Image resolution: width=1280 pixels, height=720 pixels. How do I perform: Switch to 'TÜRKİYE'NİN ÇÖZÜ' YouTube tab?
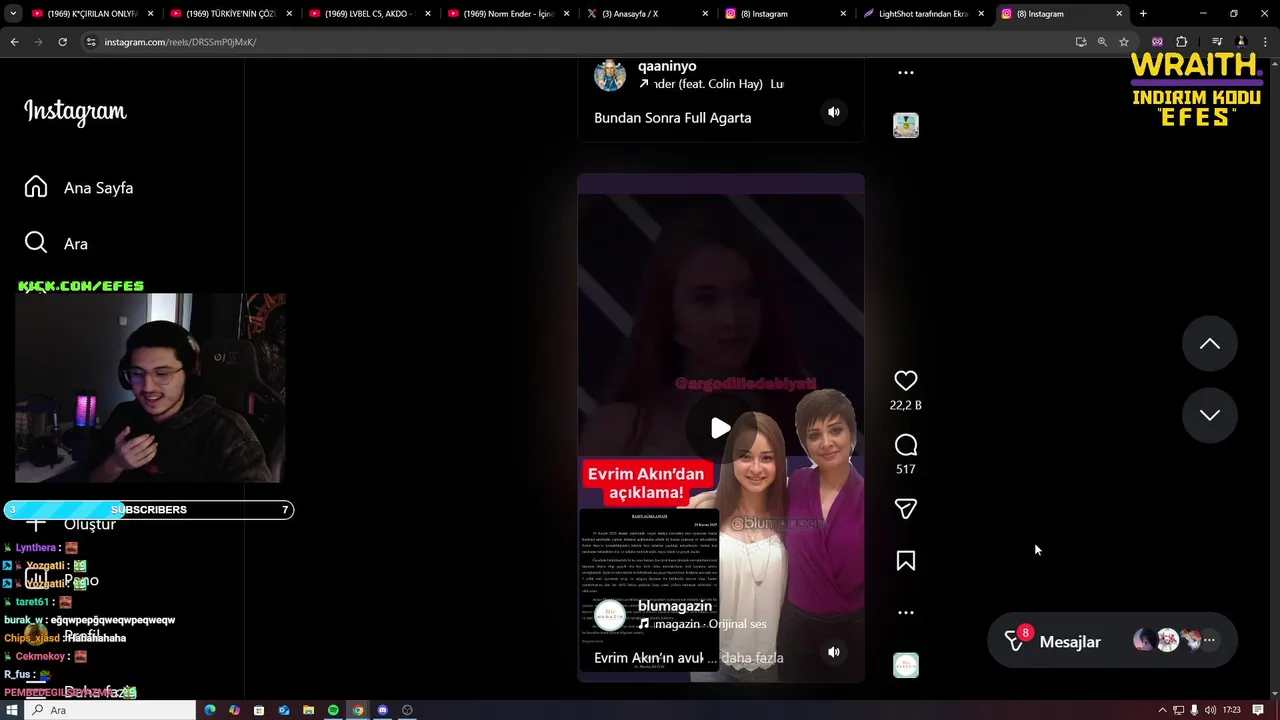pyautogui.click(x=232, y=14)
